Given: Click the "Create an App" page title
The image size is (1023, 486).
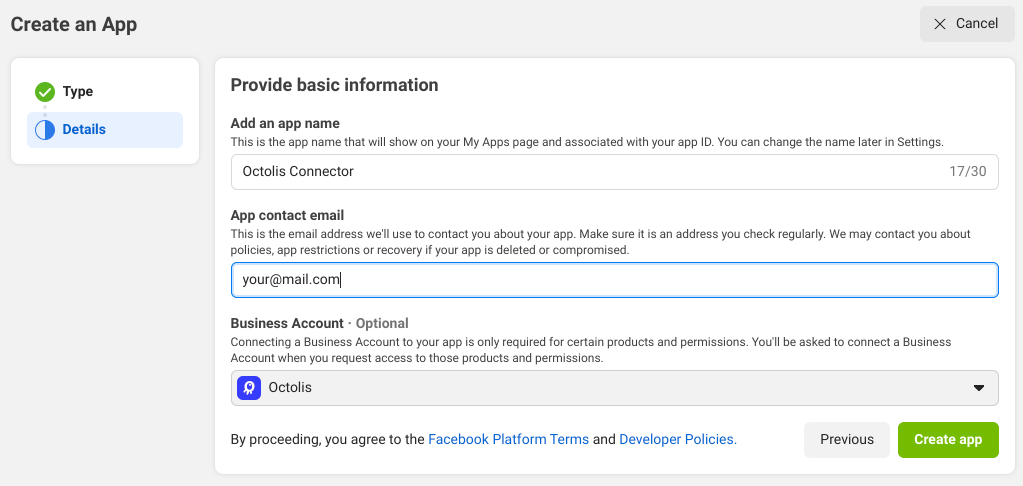Looking at the screenshot, I should 74,24.
